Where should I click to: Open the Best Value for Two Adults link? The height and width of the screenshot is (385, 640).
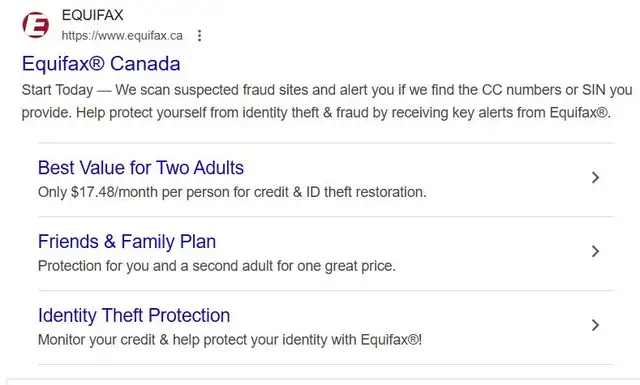coord(141,168)
